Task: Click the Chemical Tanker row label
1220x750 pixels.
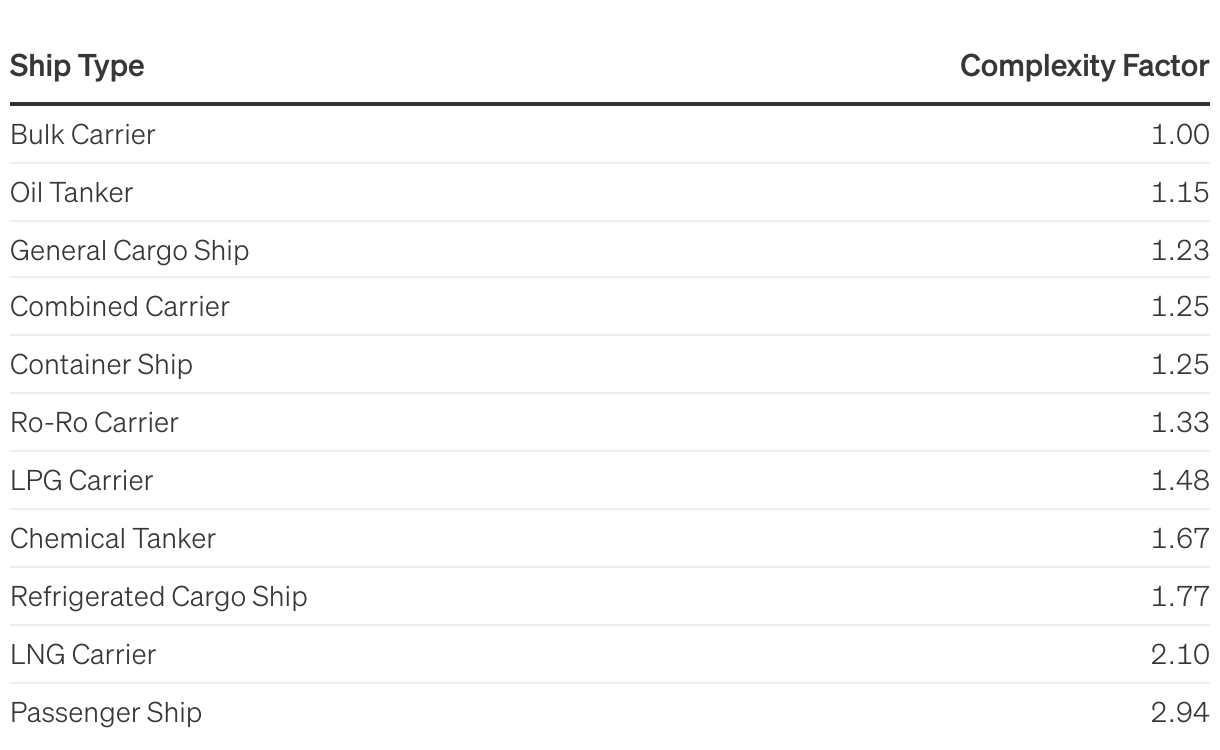Action: point(113,538)
